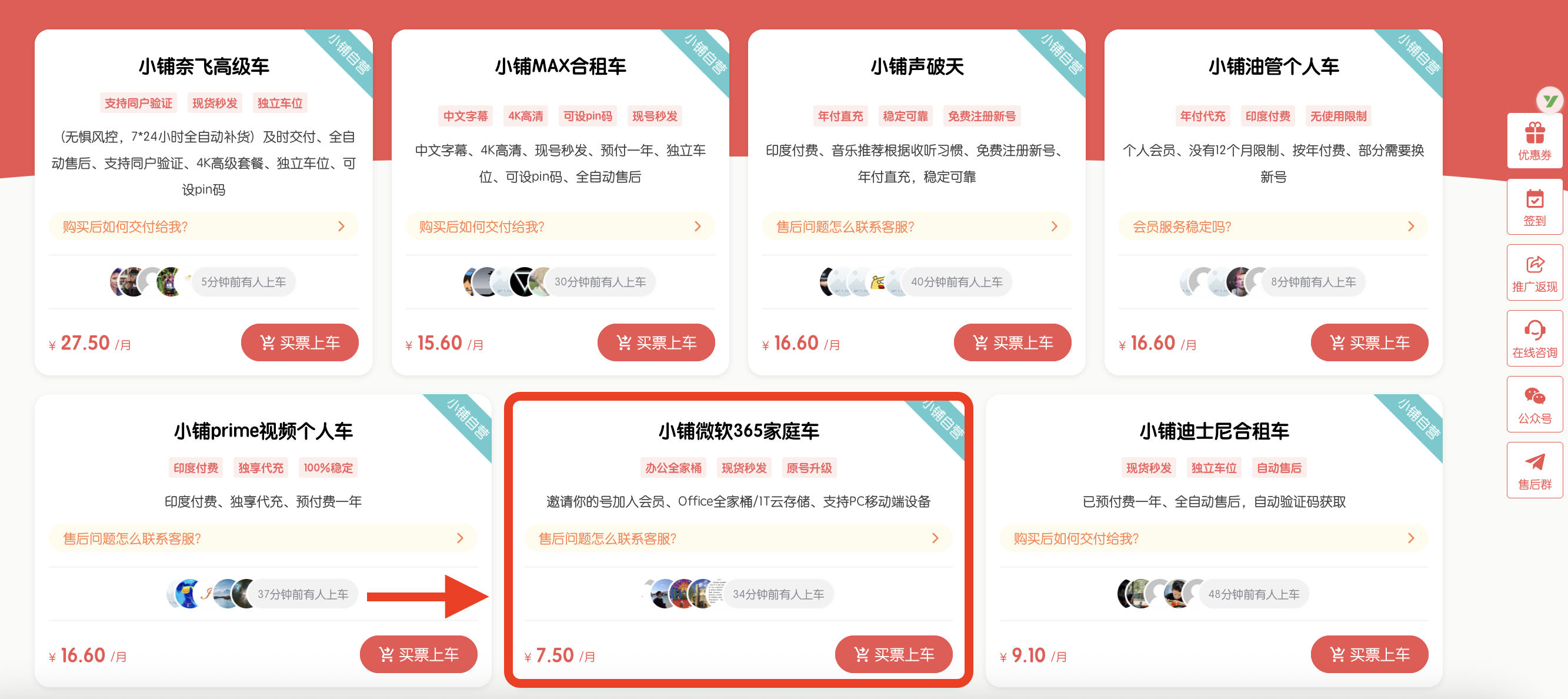Image resolution: width=1568 pixels, height=699 pixels.
Task: Click 买票上车 for 小铺微软365家庭车
Action: (893, 654)
